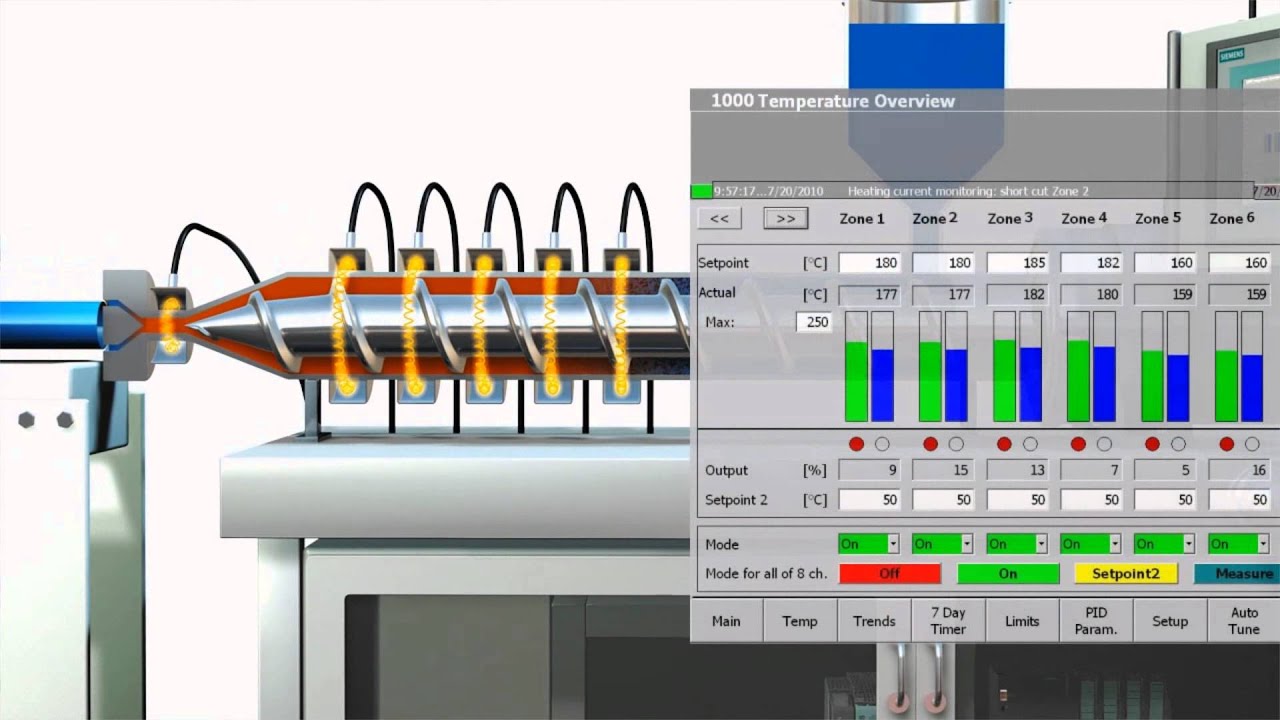
Task: Click Zone 5 red indicator lamp
Action: click(x=1152, y=444)
